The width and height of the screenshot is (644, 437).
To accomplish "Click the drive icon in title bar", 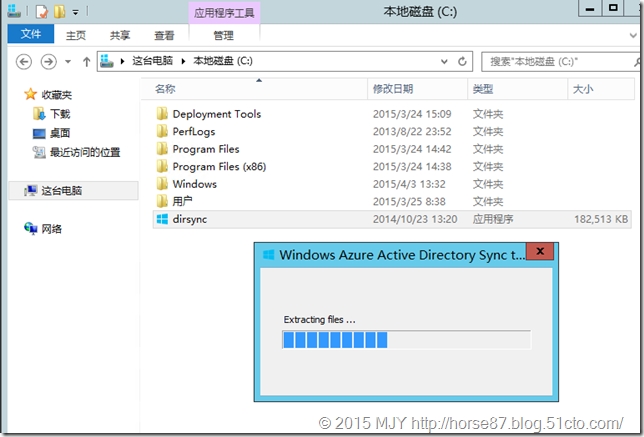I will [14, 11].
